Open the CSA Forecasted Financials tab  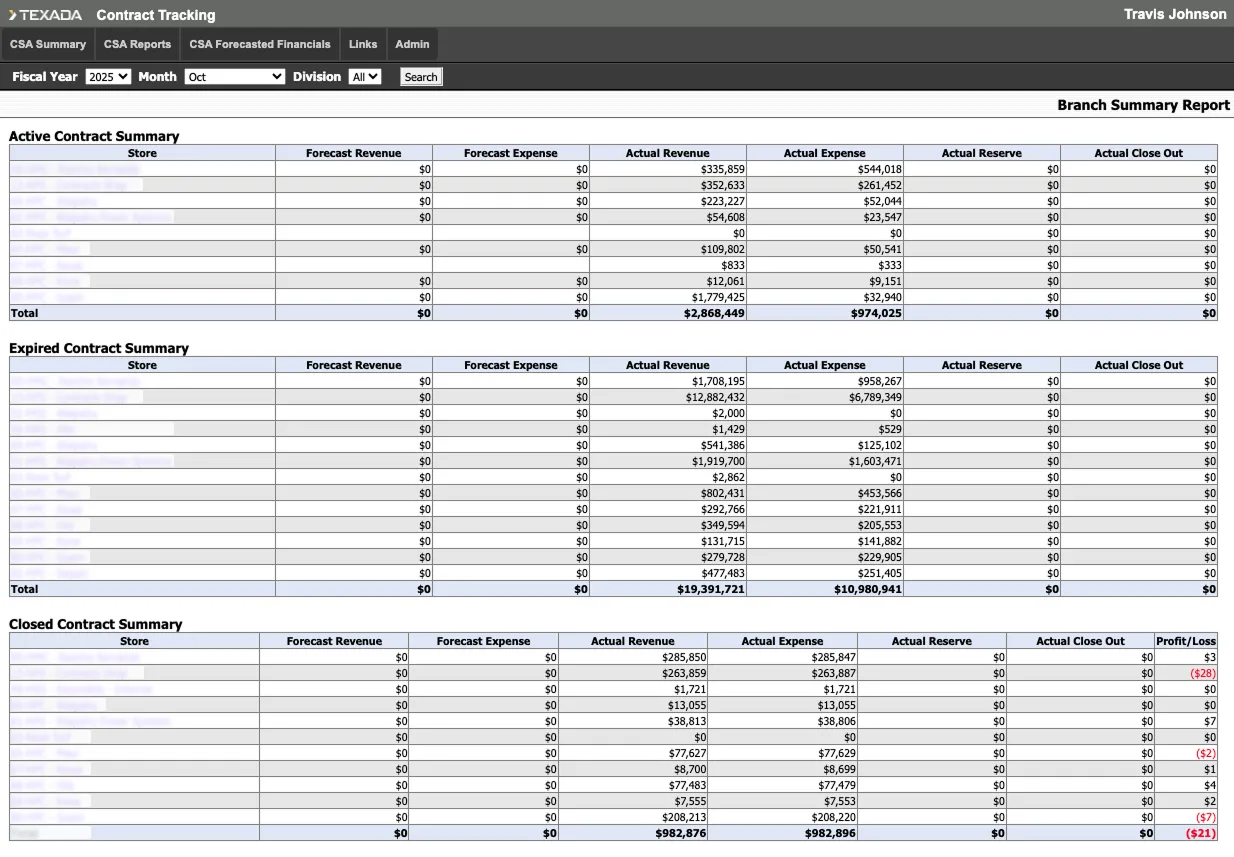click(x=260, y=44)
